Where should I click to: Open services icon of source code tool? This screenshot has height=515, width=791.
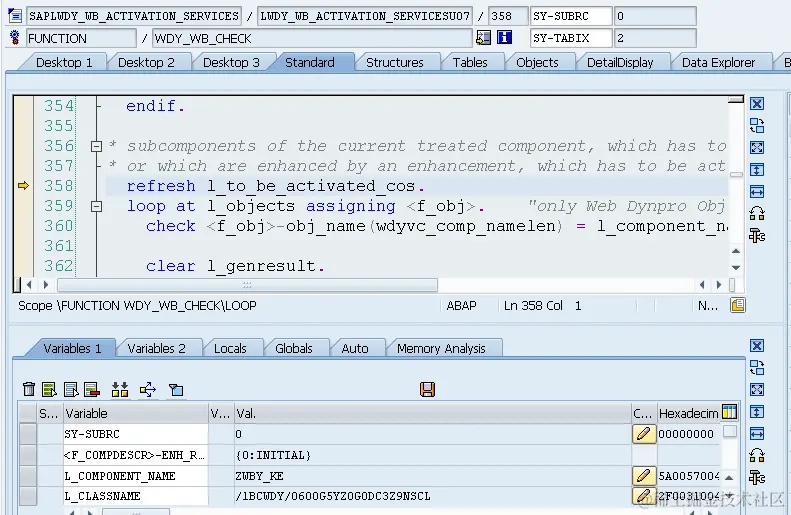pyautogui.click(x=757, y=213)
